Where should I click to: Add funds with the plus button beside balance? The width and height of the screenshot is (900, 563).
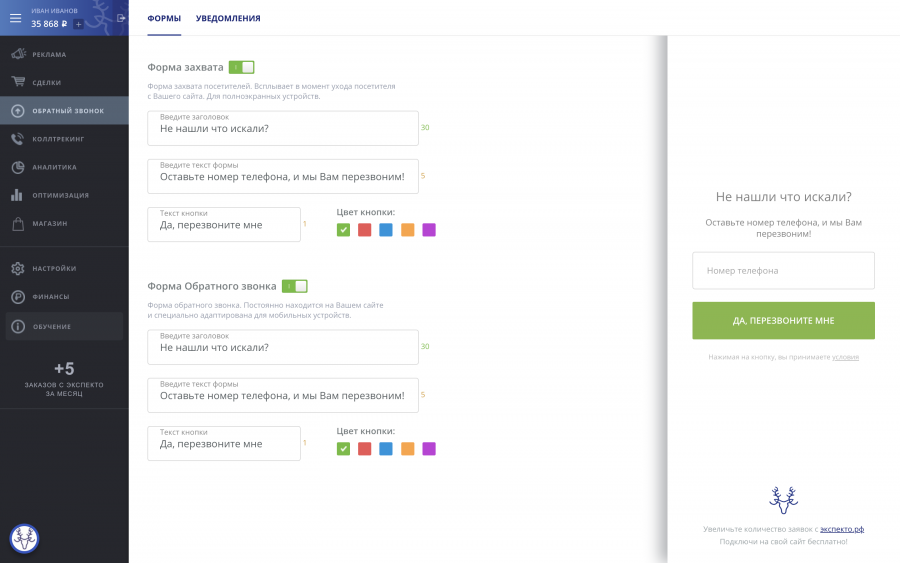point(79,24)
